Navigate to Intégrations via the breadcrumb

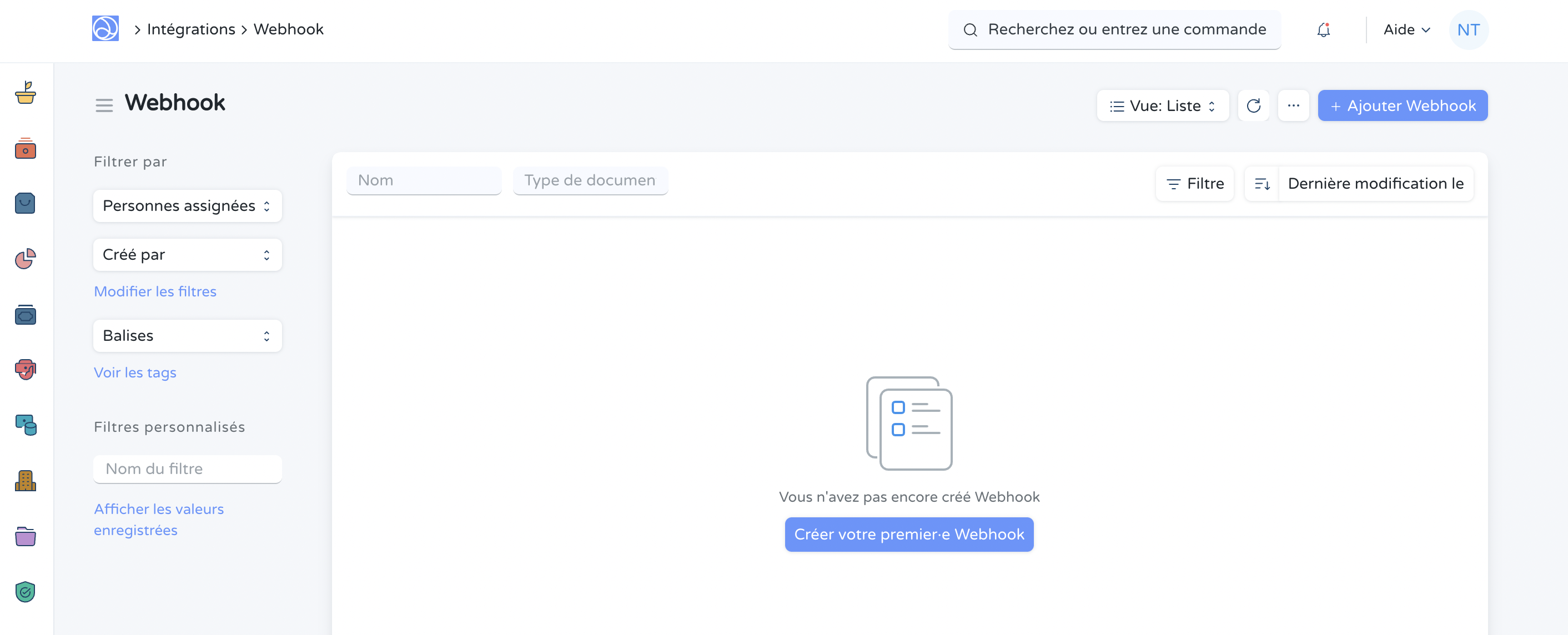(190, 29)
